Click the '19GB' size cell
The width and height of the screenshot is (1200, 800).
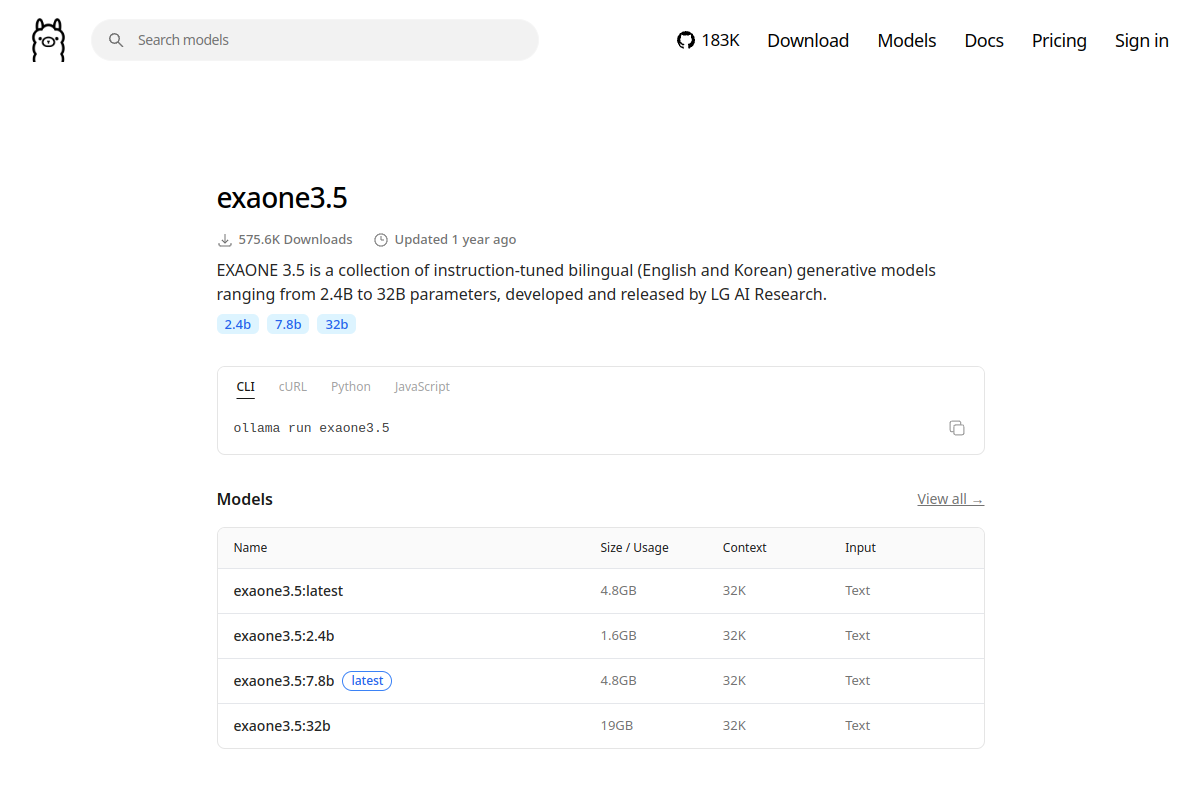coord(616,726)
